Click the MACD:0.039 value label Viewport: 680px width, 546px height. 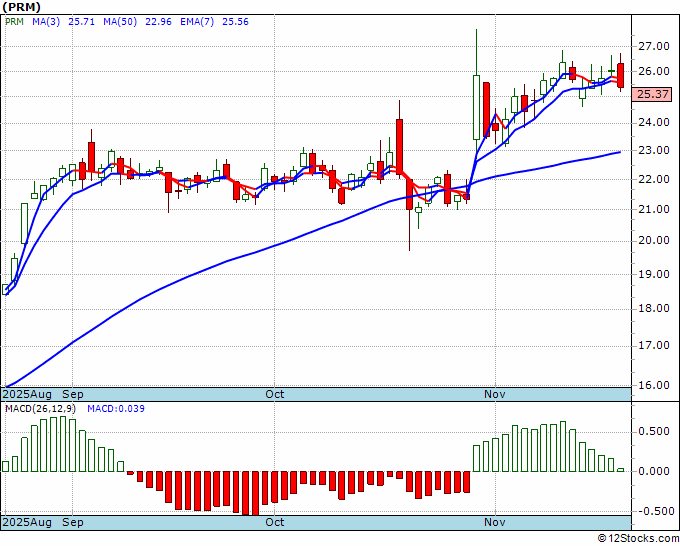116,409
